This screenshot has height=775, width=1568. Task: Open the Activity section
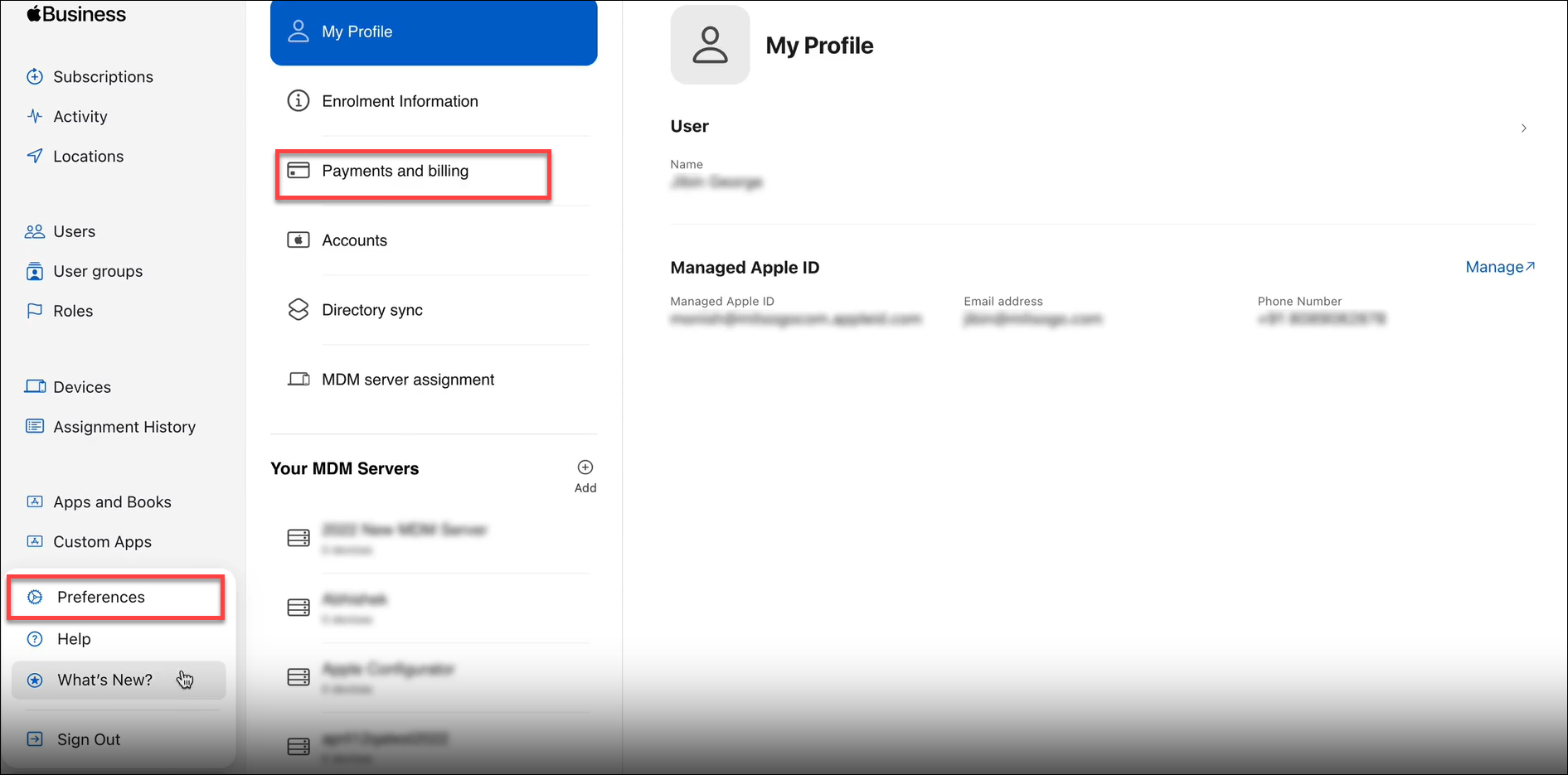click(80, 116)
